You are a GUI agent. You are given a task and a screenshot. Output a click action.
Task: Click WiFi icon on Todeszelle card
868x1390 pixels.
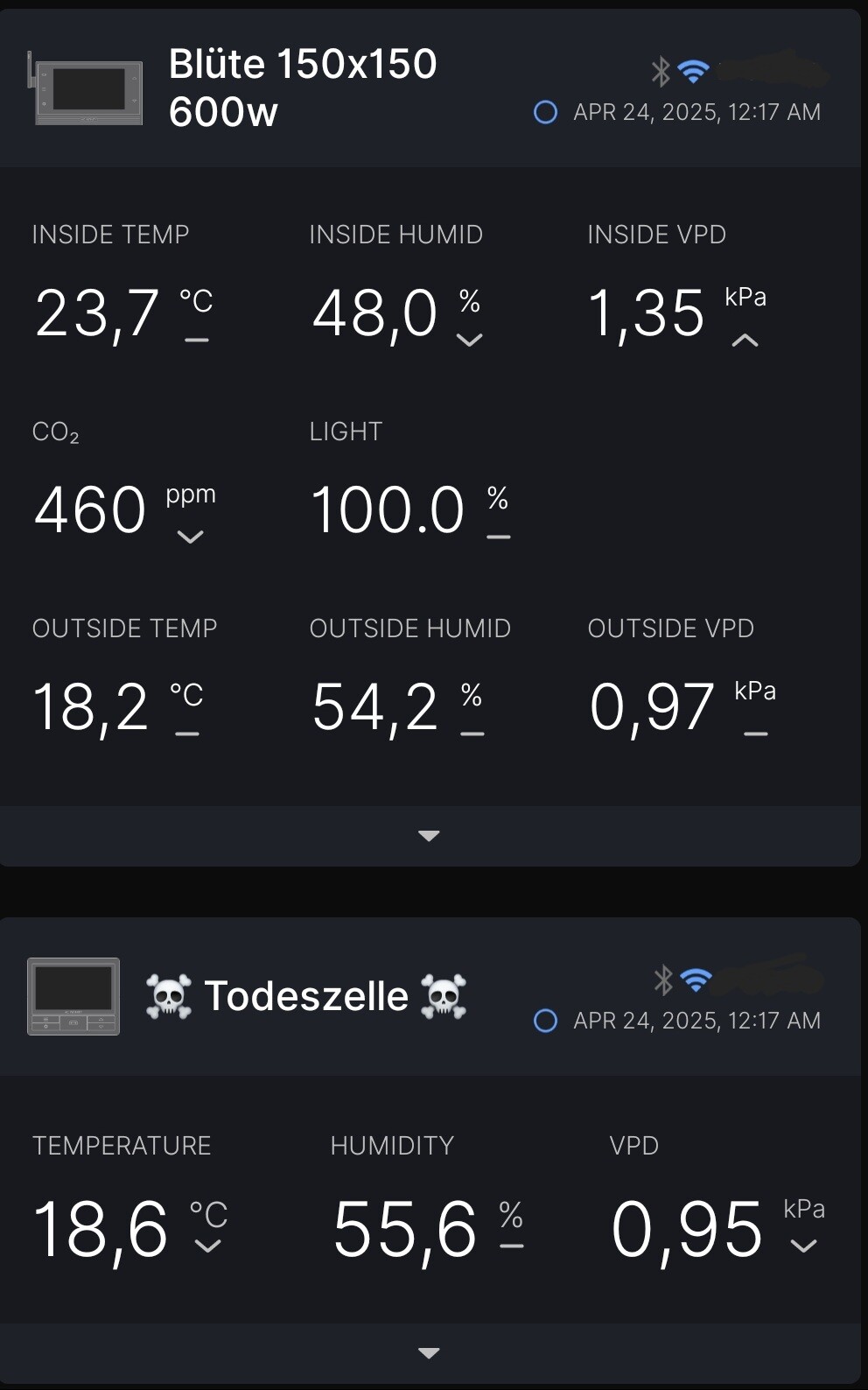pyautogui.click(x=696, y=980)
